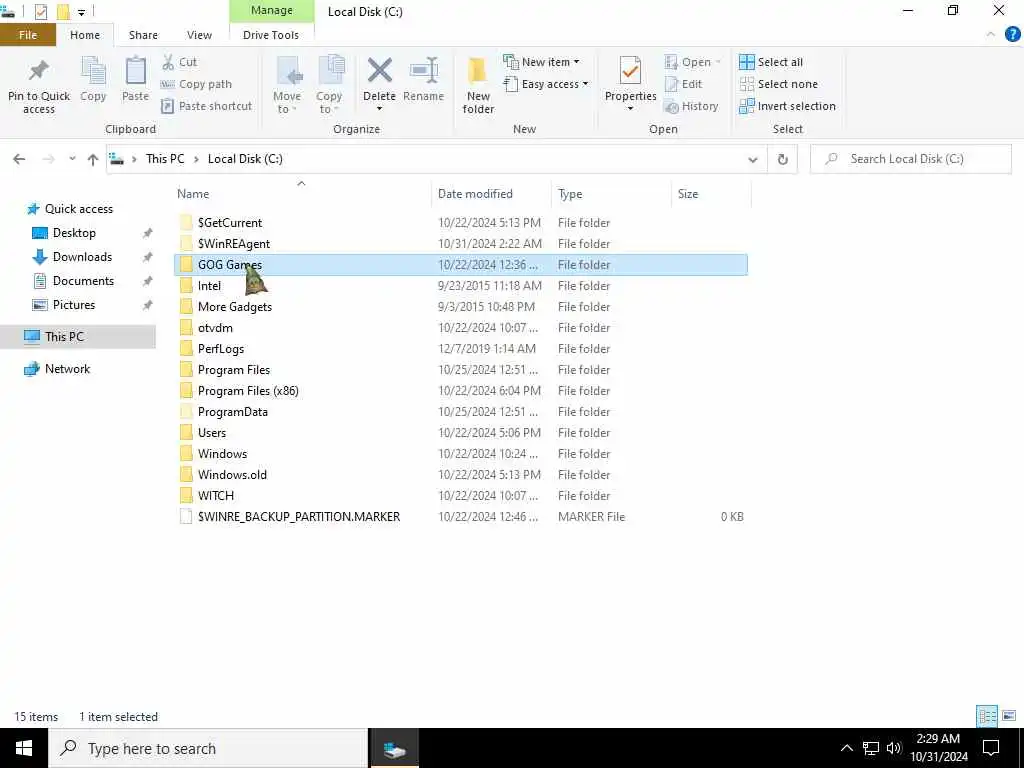The width and height of the screenshot is (1024, 768).
Task: Go back using the back arrow
Action: tap(19, 159)
